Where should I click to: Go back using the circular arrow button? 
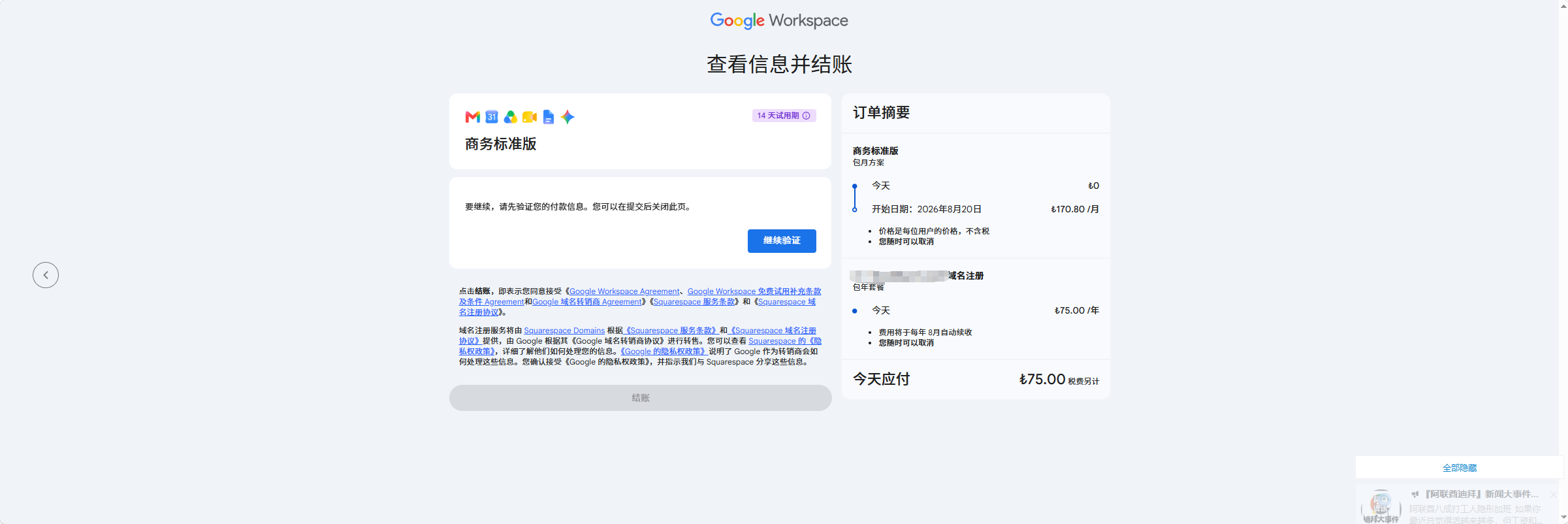[x=46, y=275]
